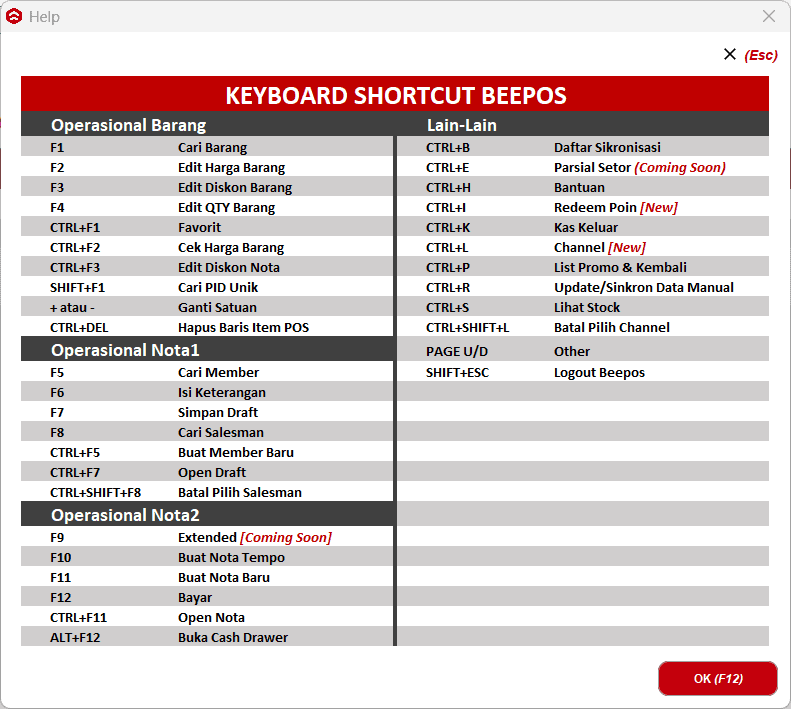Select 'Bantuan' description
Viewport: 791px width, 709px height.
(579, 188)
